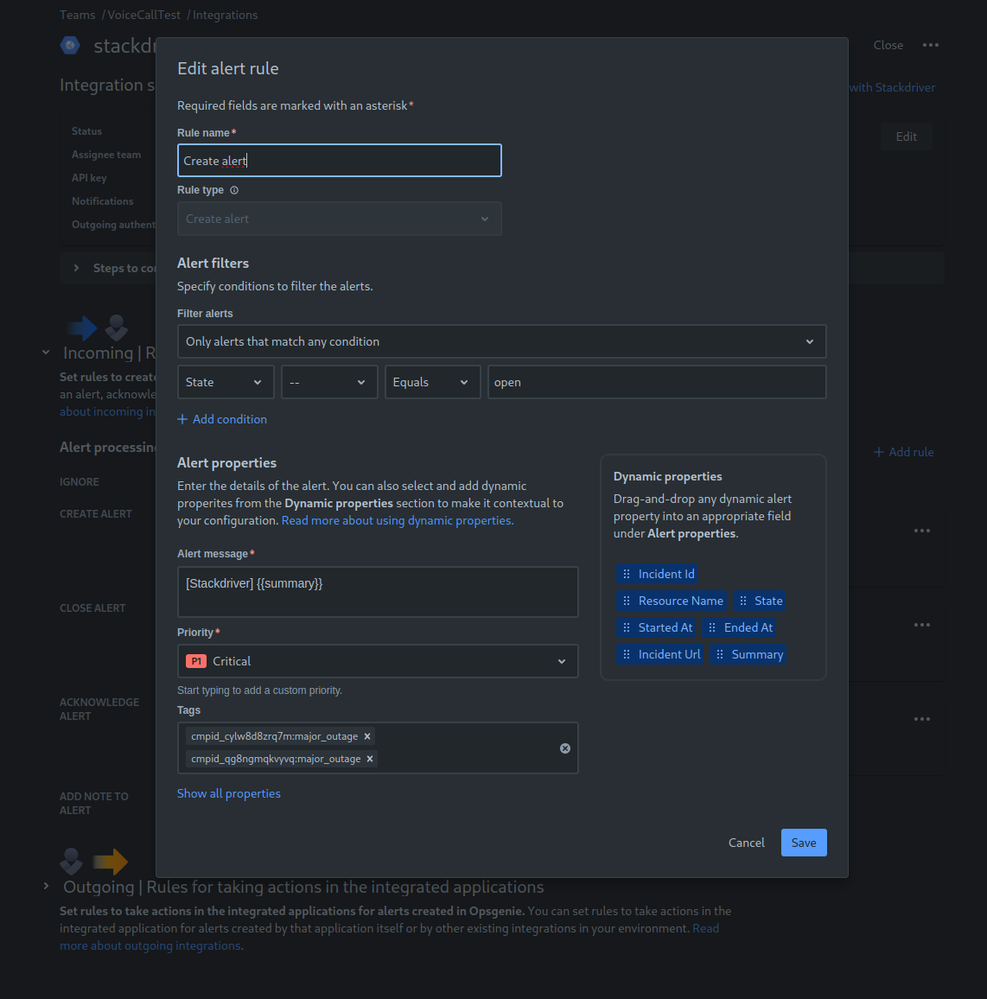Viewport: 987px width, 999px height.
Task: Click the Rule type info icon
Action: click(234, 190)
